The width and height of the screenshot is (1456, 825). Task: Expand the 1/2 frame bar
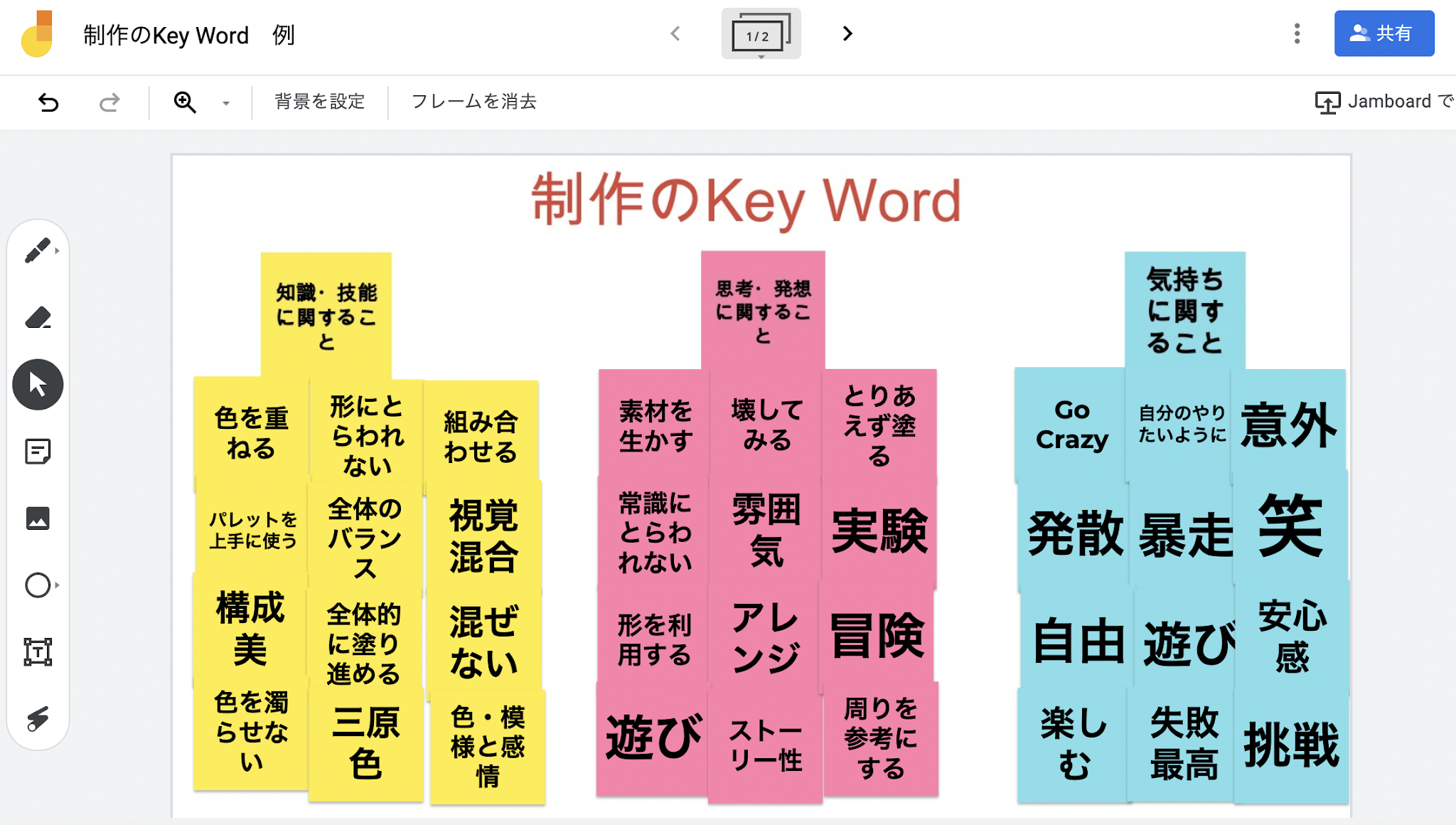[x=761, y=33]
